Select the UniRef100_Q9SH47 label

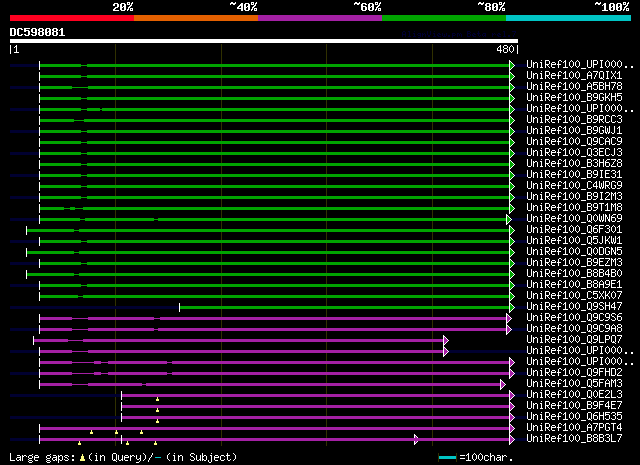click(x=574, y=307)
